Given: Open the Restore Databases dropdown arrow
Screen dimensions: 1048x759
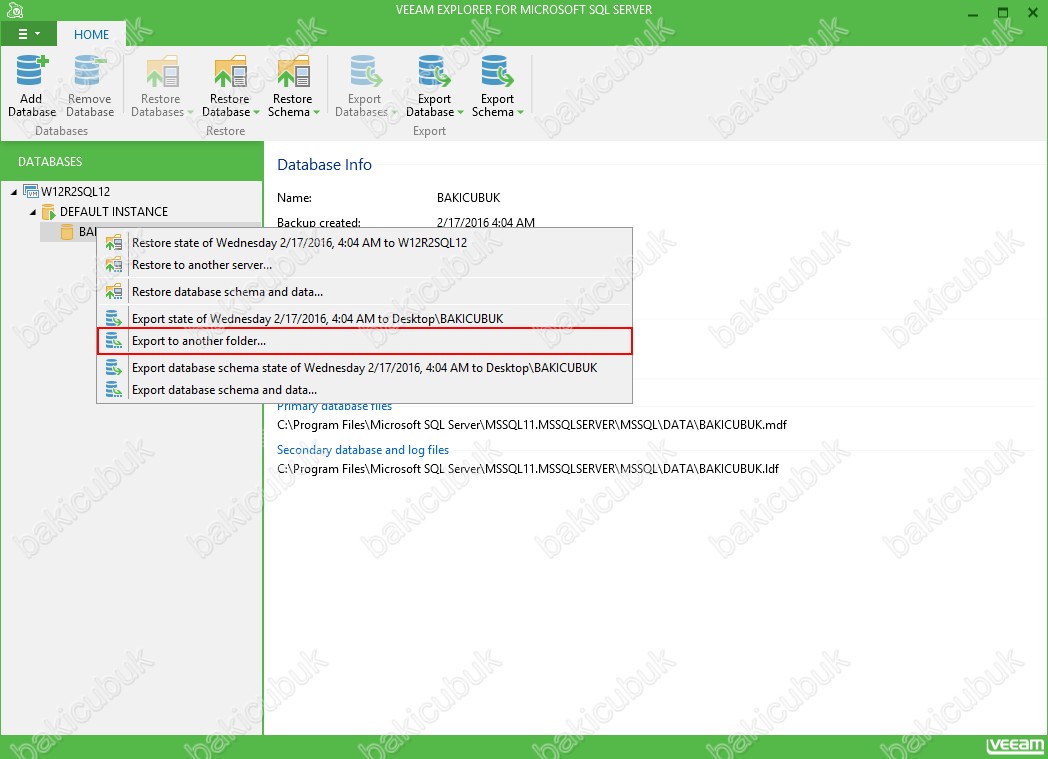Looking at the screenshot, I should (190, 112).
